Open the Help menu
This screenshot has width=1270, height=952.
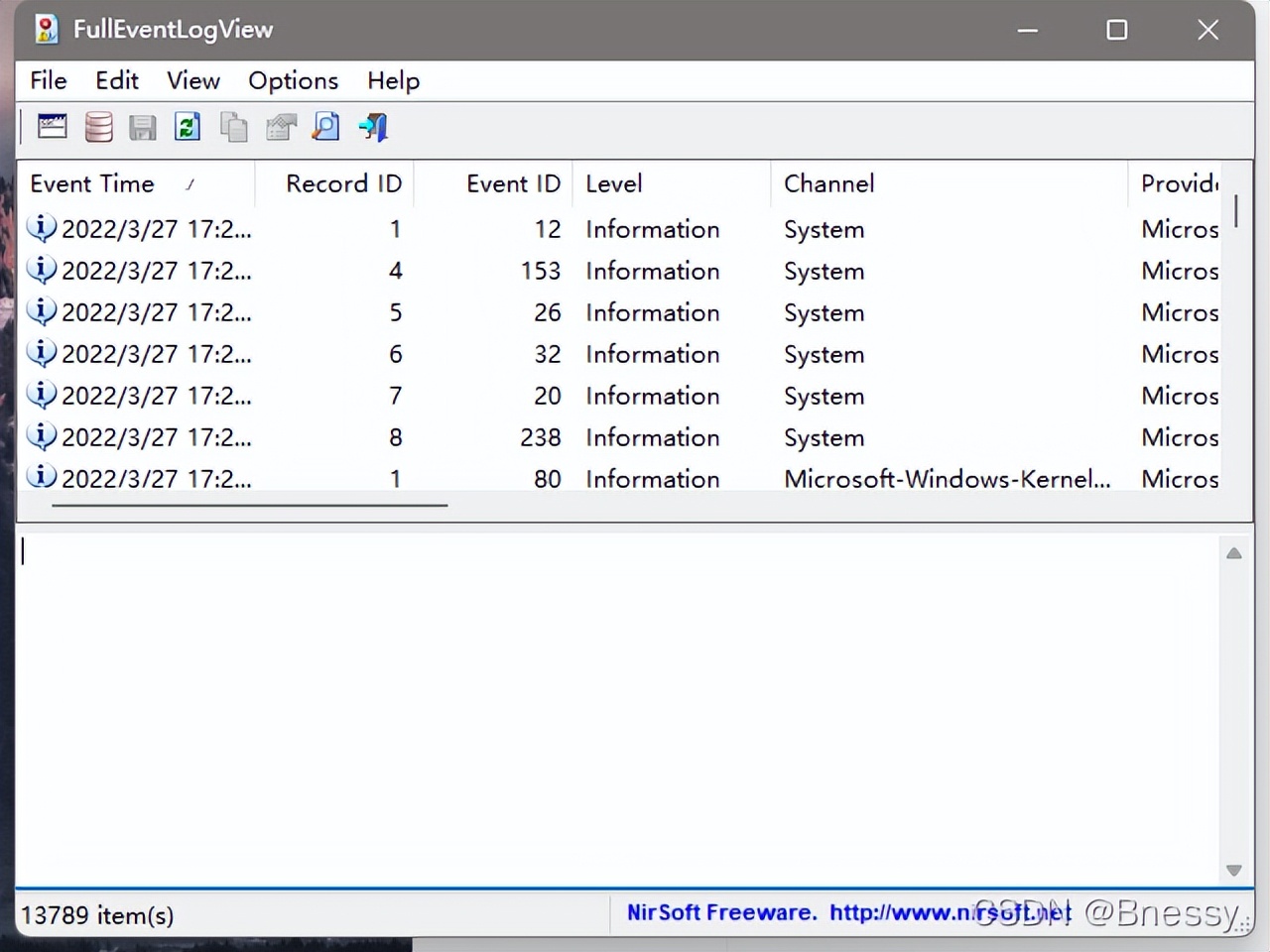(x=393, y=80)
